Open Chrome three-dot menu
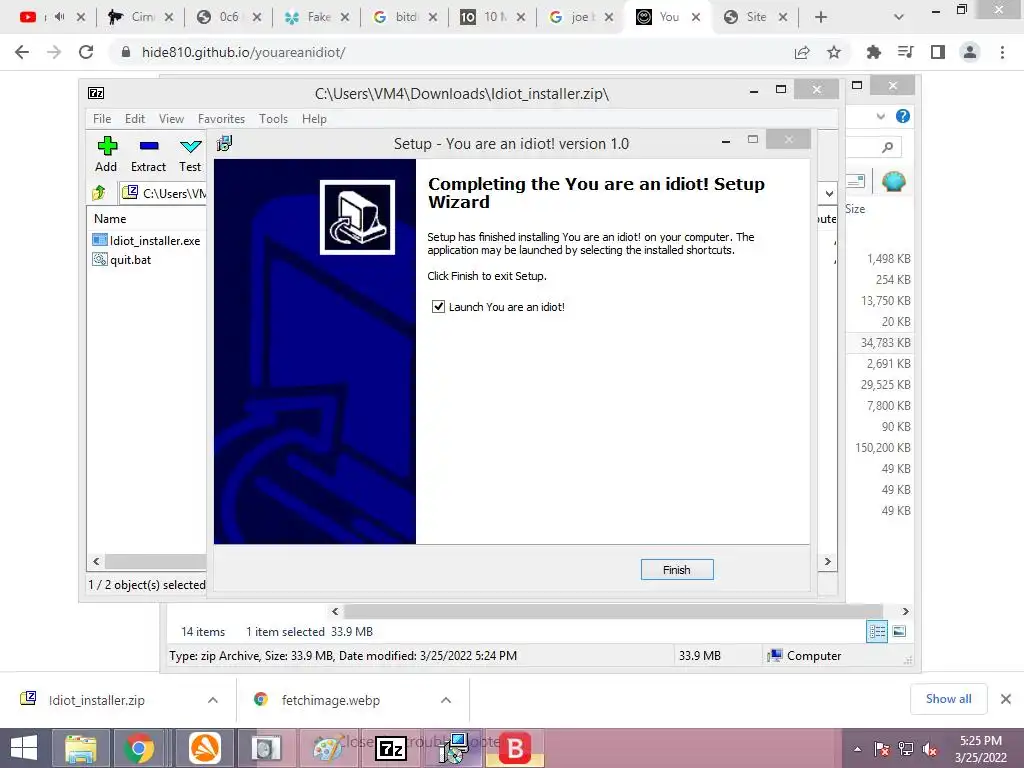This screenshot has width=1024, height=768. pos(1002,52)
